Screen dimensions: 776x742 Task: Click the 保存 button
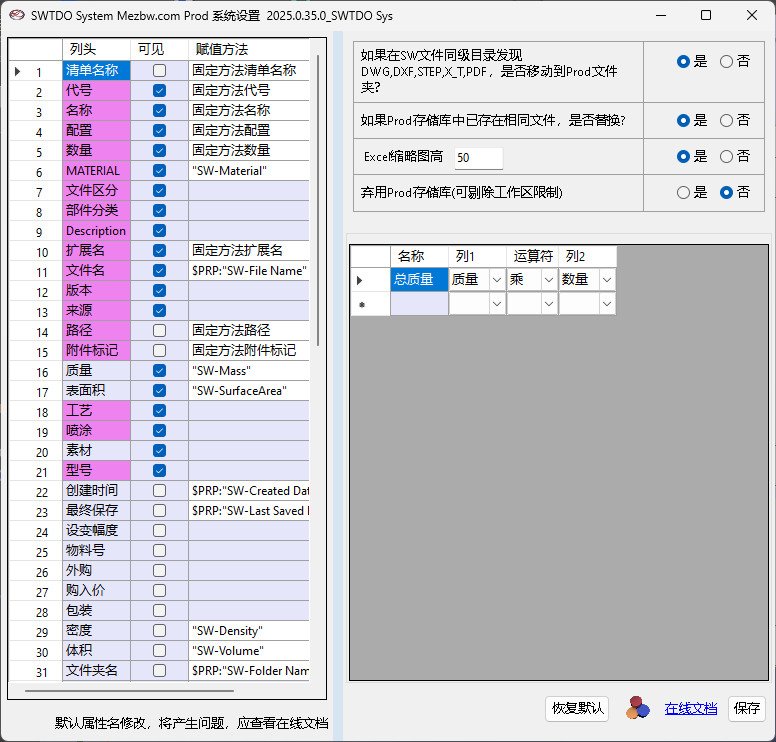[x=746, y=708]
